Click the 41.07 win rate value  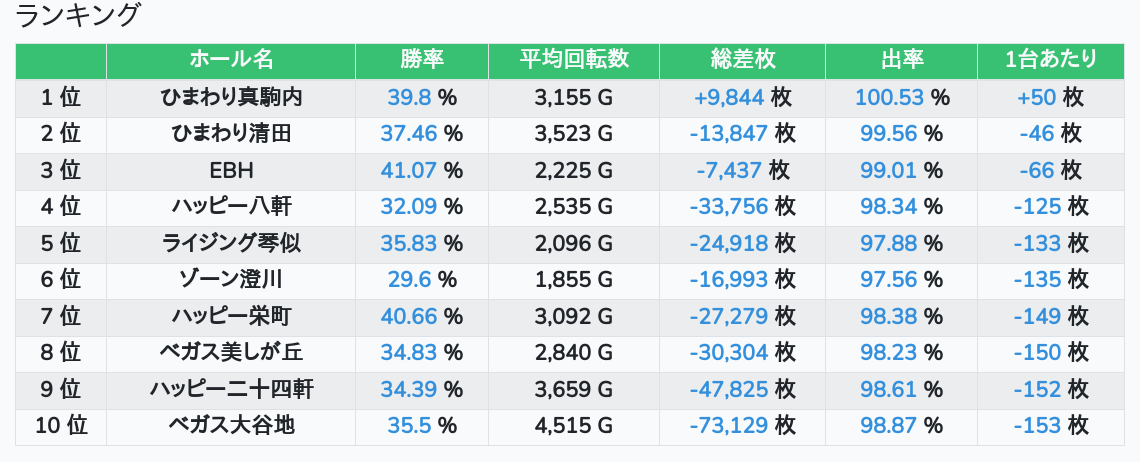[408, 170]
